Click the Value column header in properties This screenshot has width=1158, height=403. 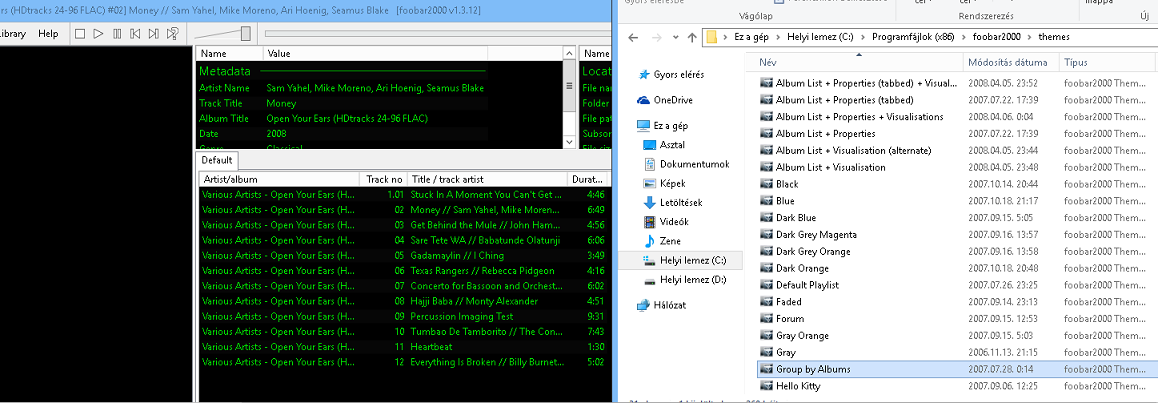coord(375,54)
